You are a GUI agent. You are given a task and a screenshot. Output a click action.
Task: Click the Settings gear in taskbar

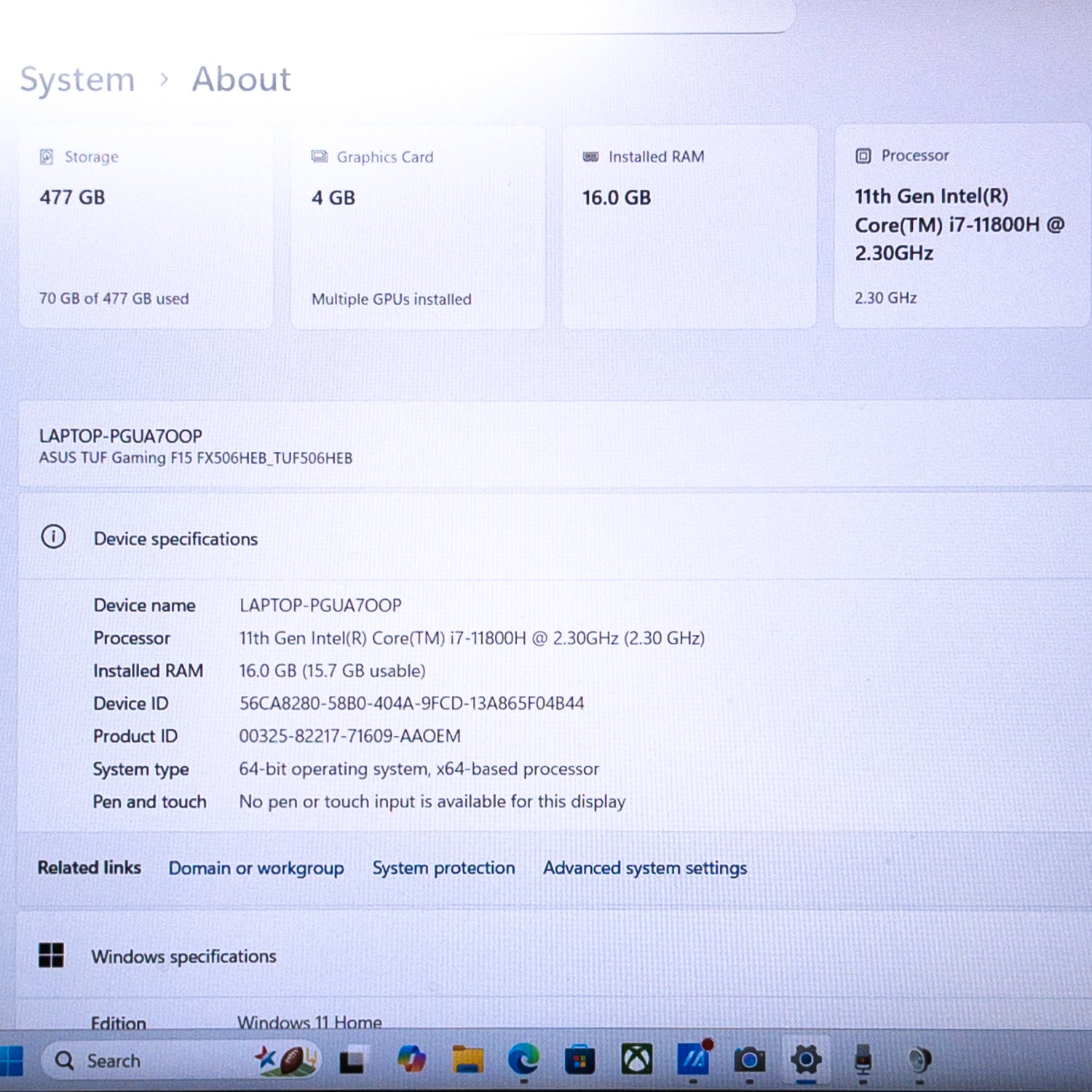pyautogui.click(x=806, y=1059)
